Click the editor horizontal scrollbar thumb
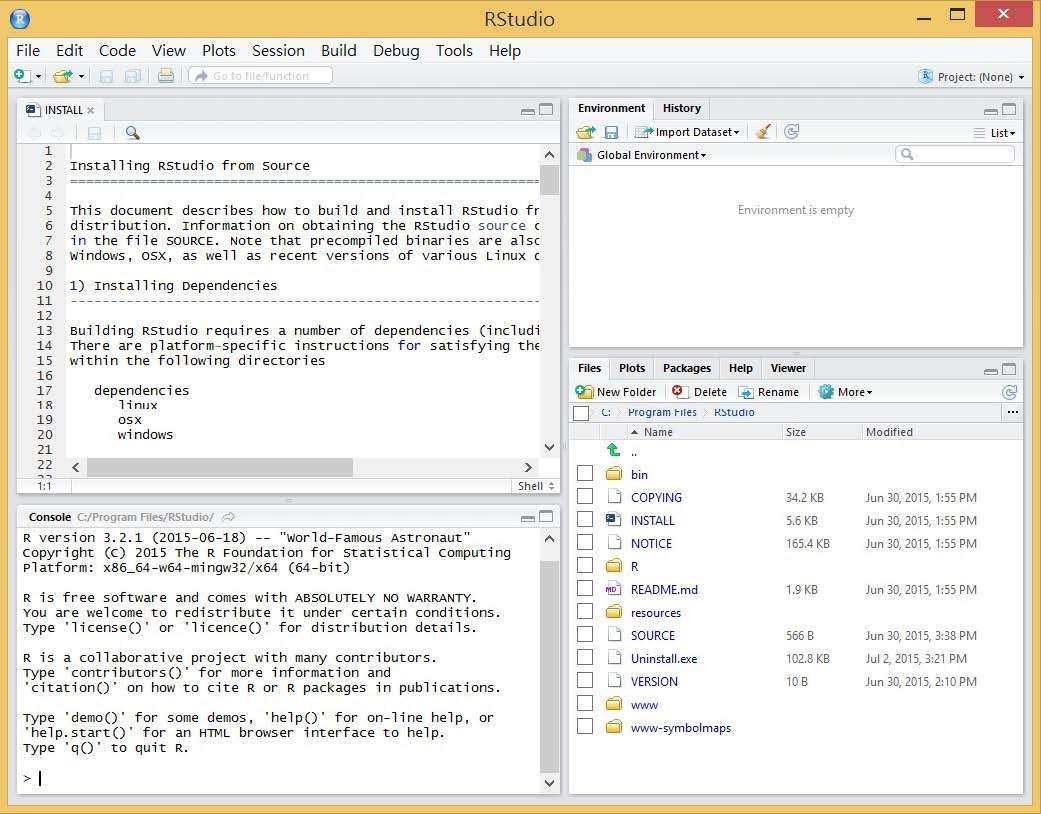 [x=220, y=467]
